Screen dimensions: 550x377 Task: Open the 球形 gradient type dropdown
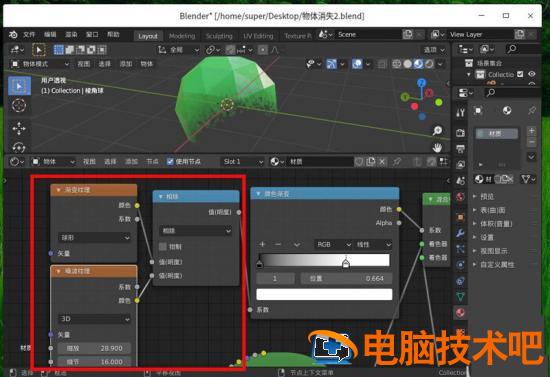pos(94,237)
